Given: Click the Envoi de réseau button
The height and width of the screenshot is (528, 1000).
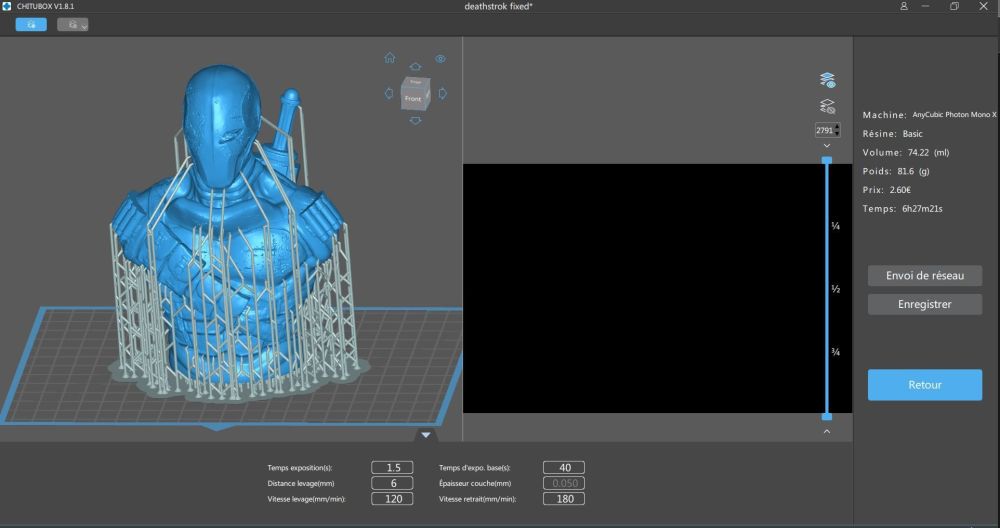Looking at the screenshot, I should (x=925, y=275).
